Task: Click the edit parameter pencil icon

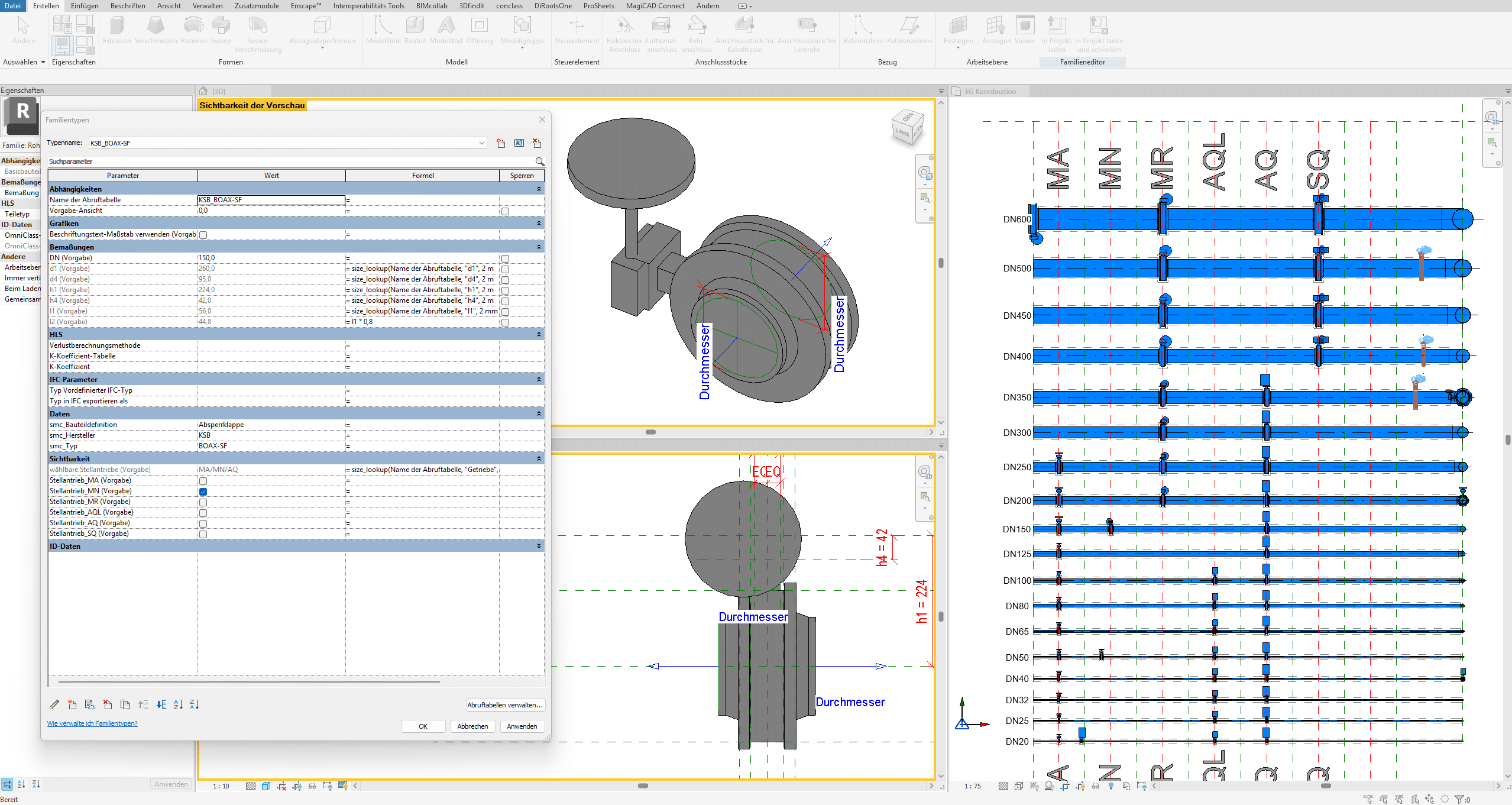Action: [x=54, y=704]
